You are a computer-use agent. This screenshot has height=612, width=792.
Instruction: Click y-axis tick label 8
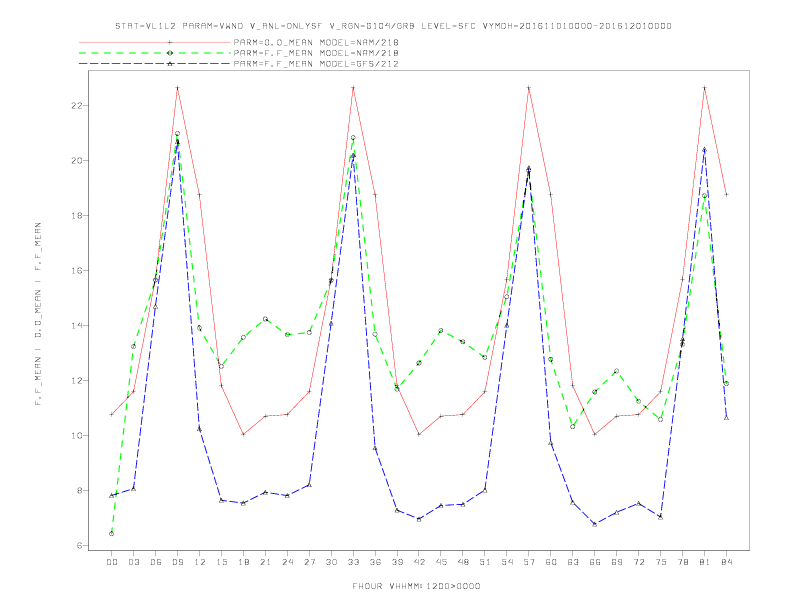pos(80,491)
